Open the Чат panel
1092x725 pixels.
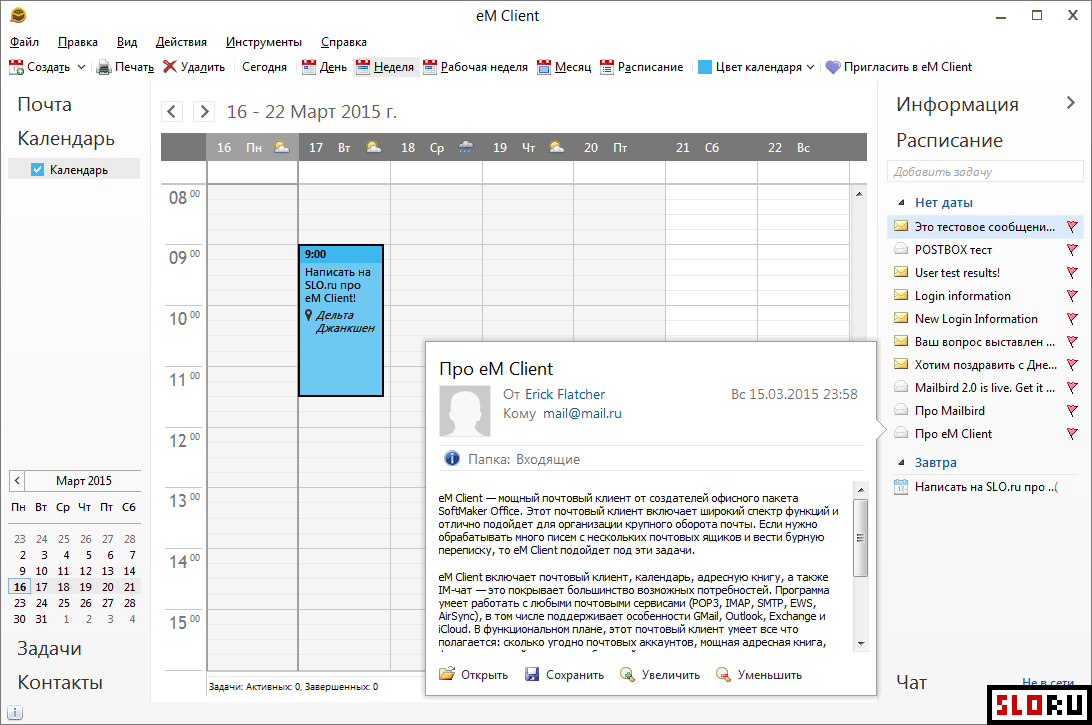click(912, 683)
